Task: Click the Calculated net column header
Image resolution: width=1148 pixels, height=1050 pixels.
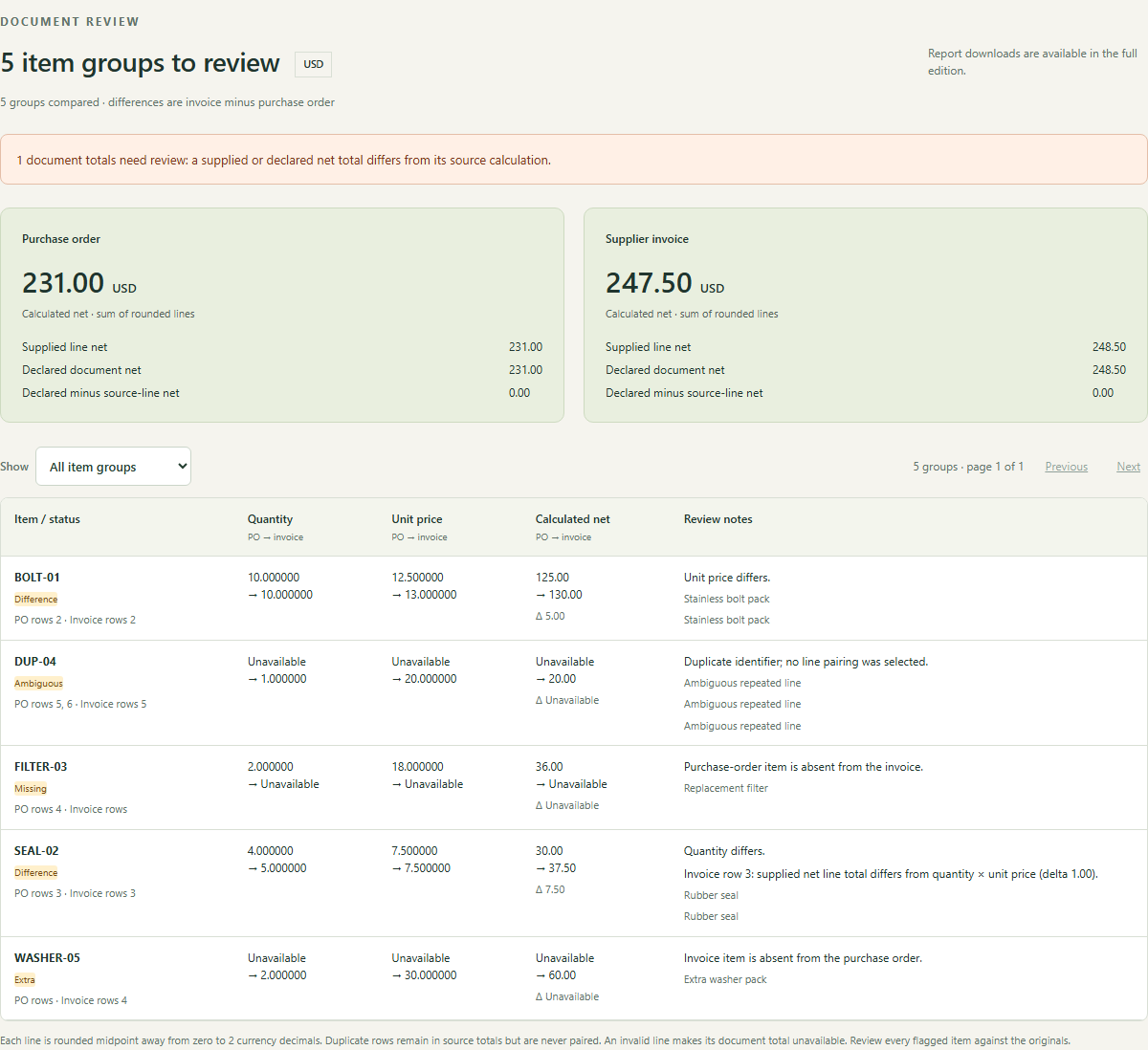Action: click(572, 519)
